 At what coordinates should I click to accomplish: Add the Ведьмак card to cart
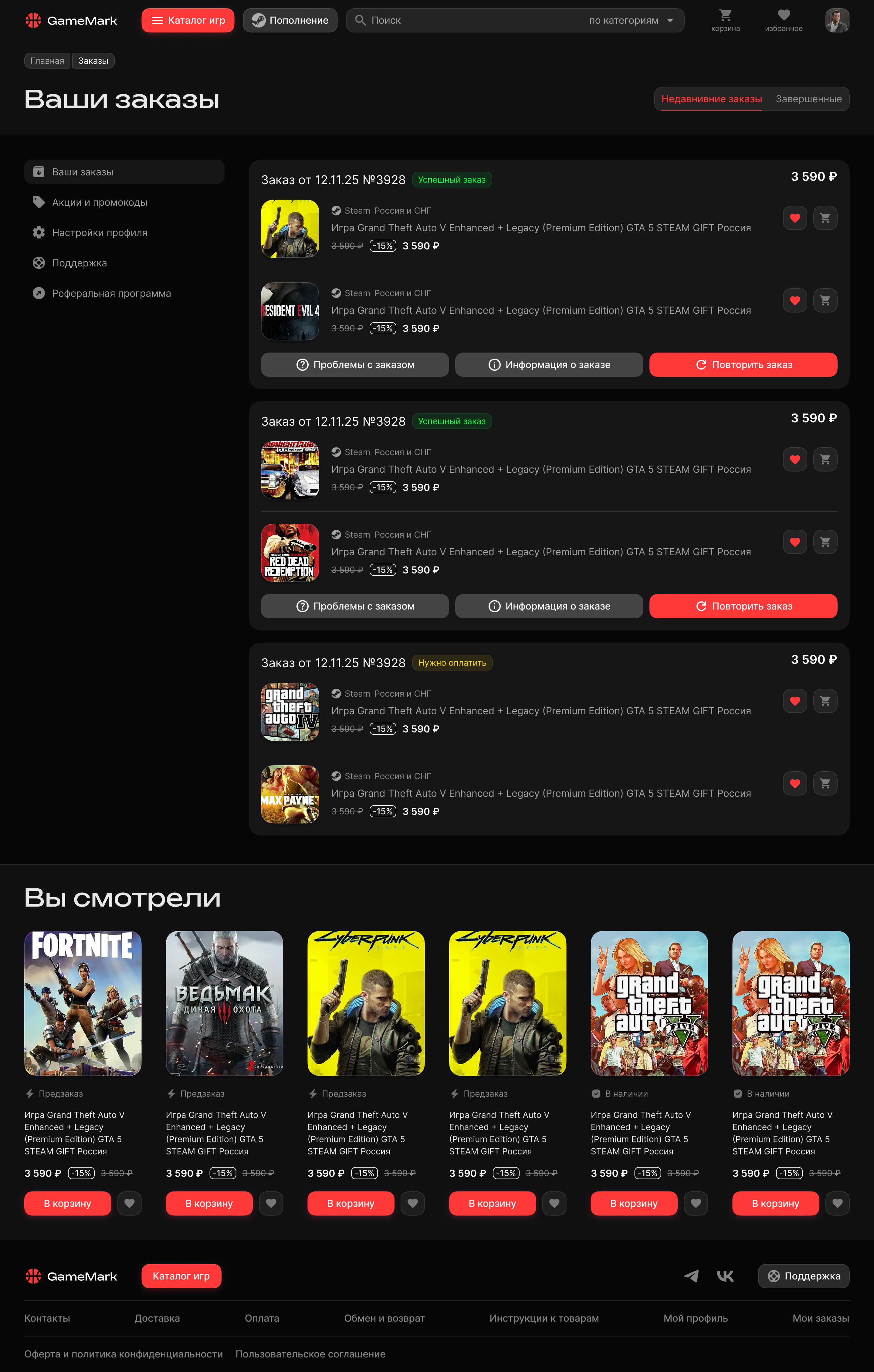pos(209,1203)
